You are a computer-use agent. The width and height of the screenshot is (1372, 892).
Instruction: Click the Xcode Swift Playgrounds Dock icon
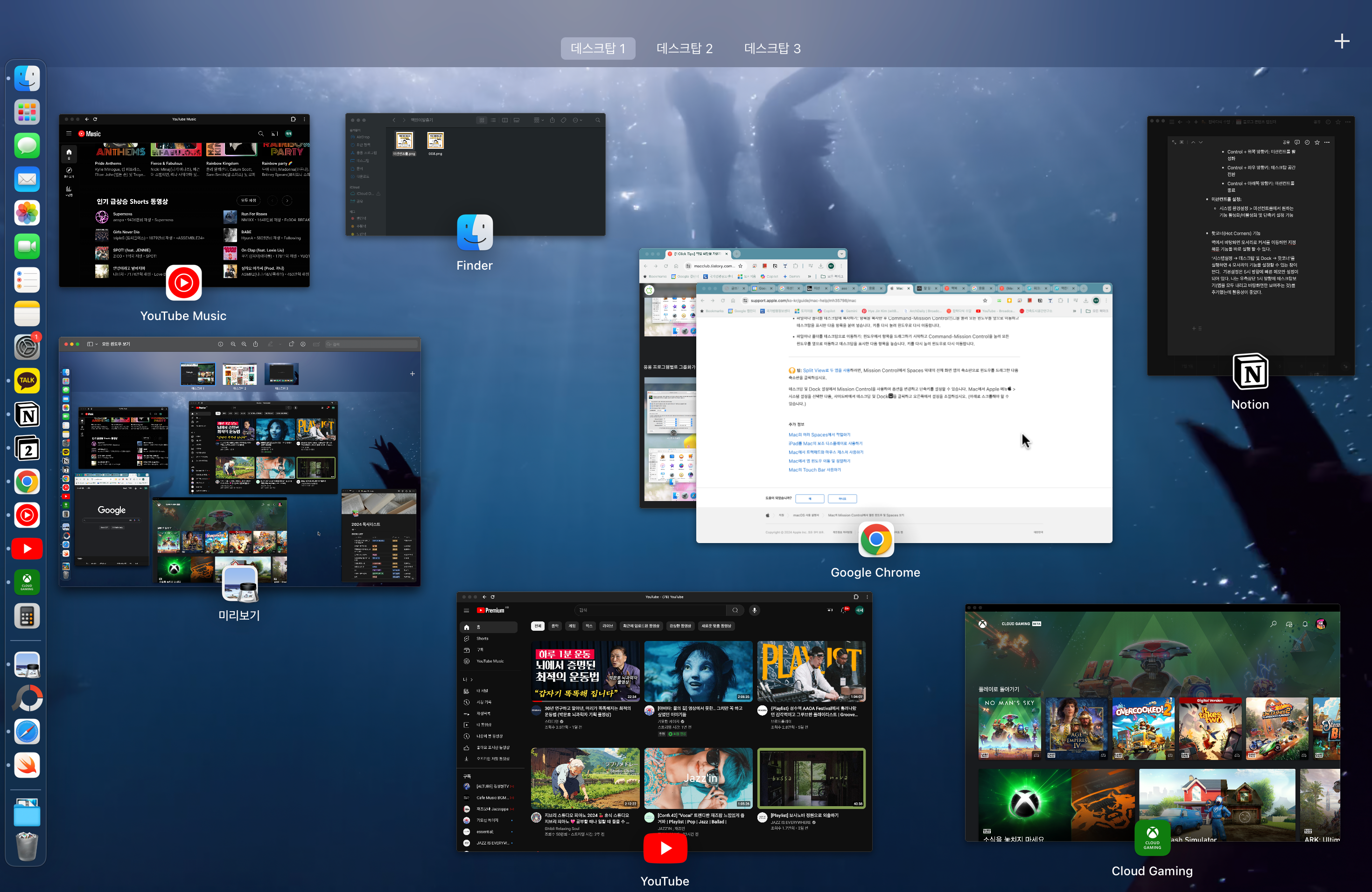27,765
